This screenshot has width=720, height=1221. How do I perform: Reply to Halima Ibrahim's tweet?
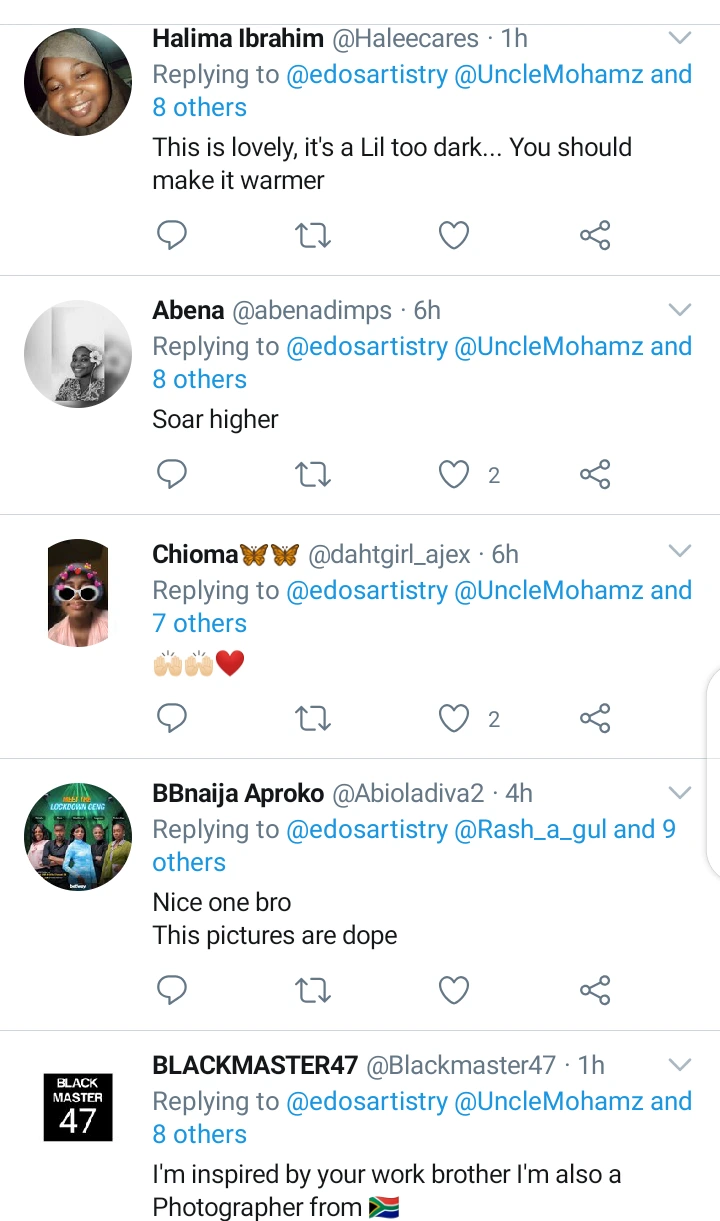tap(173, 236)
